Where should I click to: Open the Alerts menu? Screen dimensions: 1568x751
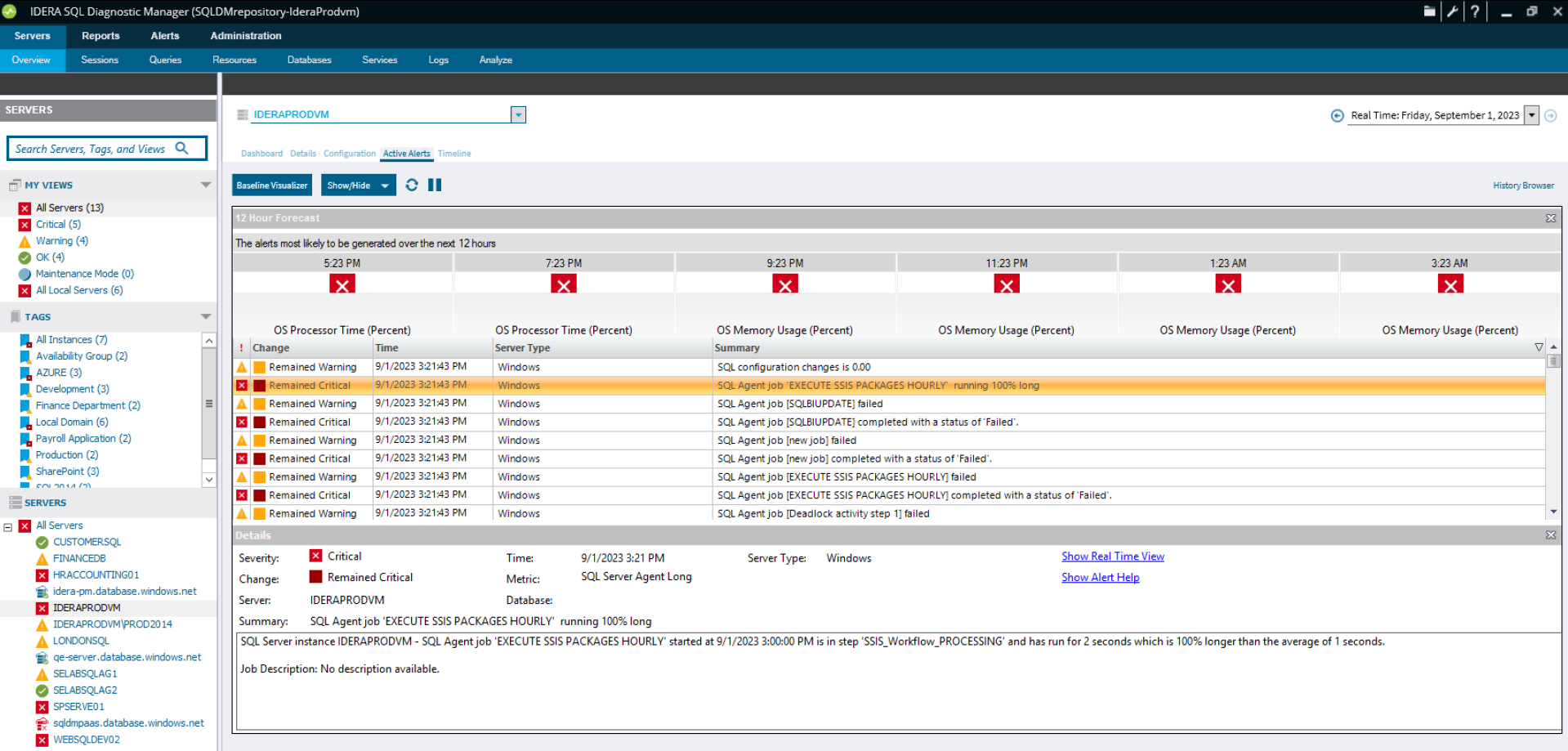tap(165, 36)
